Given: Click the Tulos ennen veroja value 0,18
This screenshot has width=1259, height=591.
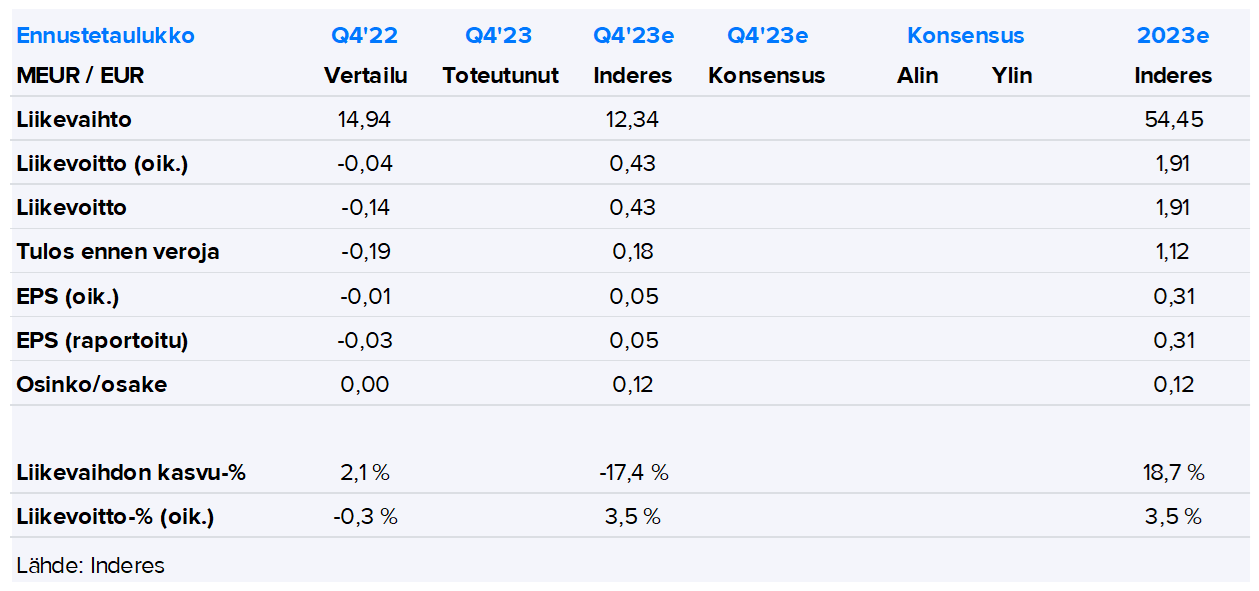Looking at the screenshot, I should tap(633, 252).
